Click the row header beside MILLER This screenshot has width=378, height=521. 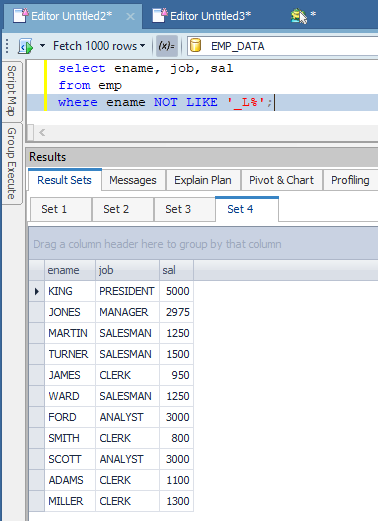(x=37, y=501)
